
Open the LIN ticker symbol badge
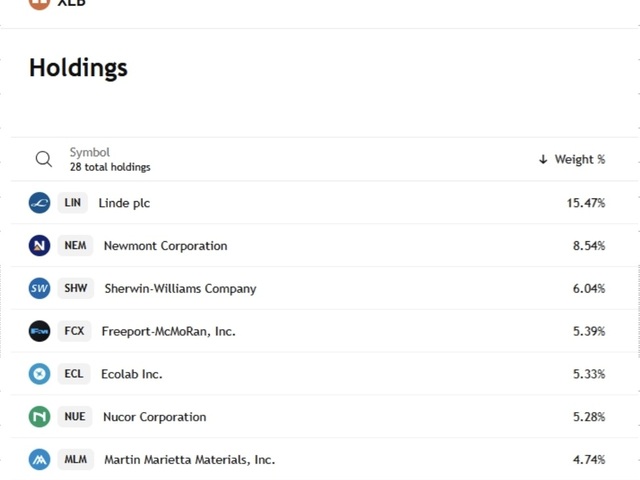coord(72,203)
